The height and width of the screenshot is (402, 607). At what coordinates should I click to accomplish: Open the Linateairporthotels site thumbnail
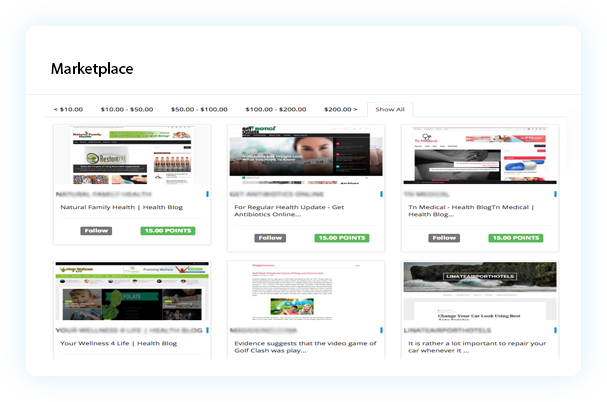pyautogui.click(x=480, y=291)
